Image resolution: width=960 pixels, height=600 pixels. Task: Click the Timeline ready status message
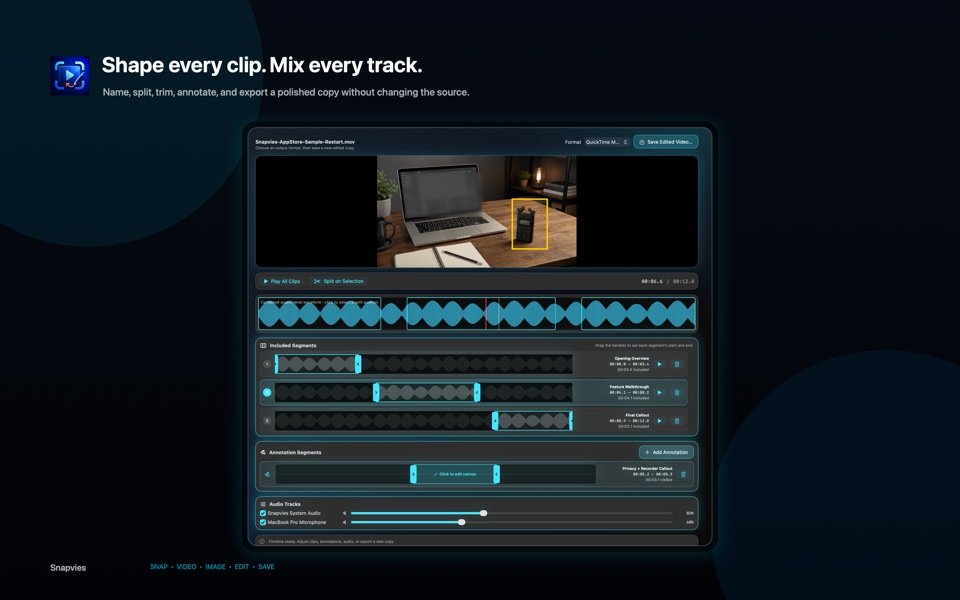click(x=331, y=542)
